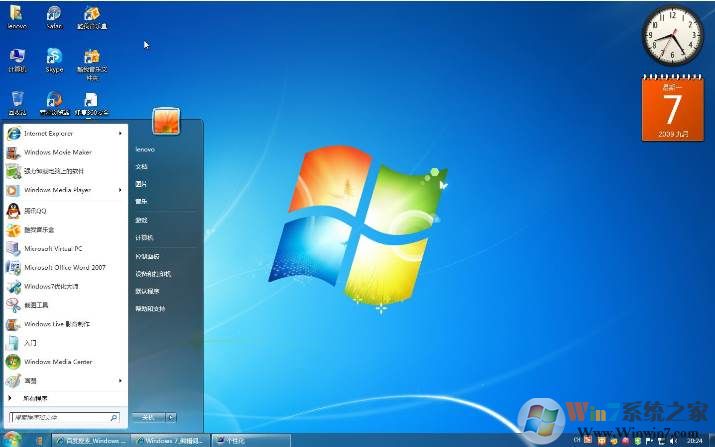Viewport: 715px width, 447px height.
Task: Open the lenovo folder on desktop
Action: click(x=17, y=15)
